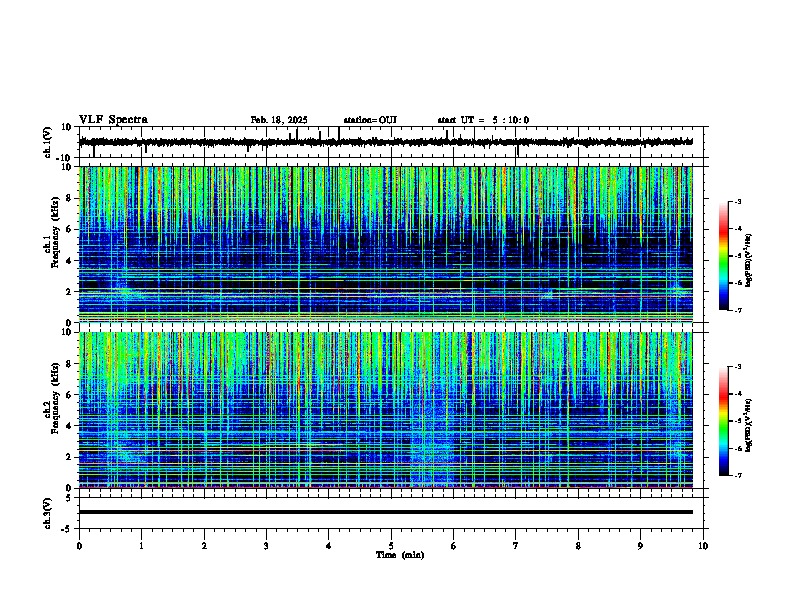Click inside the ch.1 spectrogram plot
The width and height of the screenshot is (792, 612).
(386, 244)
